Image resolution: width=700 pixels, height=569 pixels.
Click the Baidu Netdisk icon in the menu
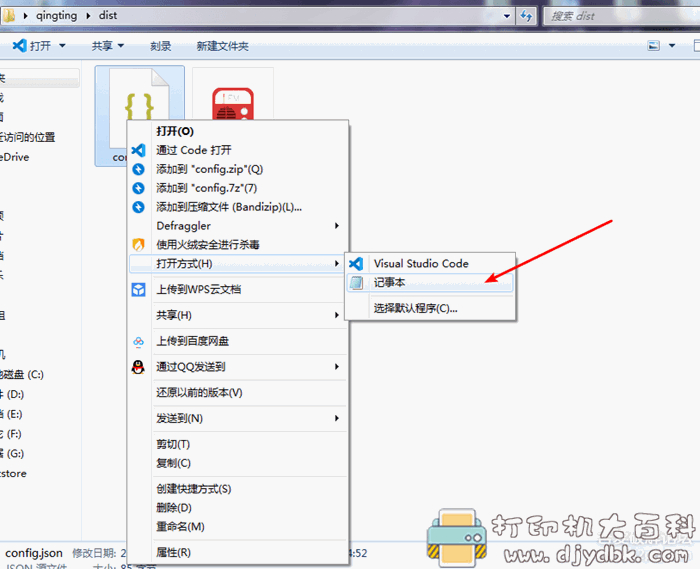[x=138, y=342]
